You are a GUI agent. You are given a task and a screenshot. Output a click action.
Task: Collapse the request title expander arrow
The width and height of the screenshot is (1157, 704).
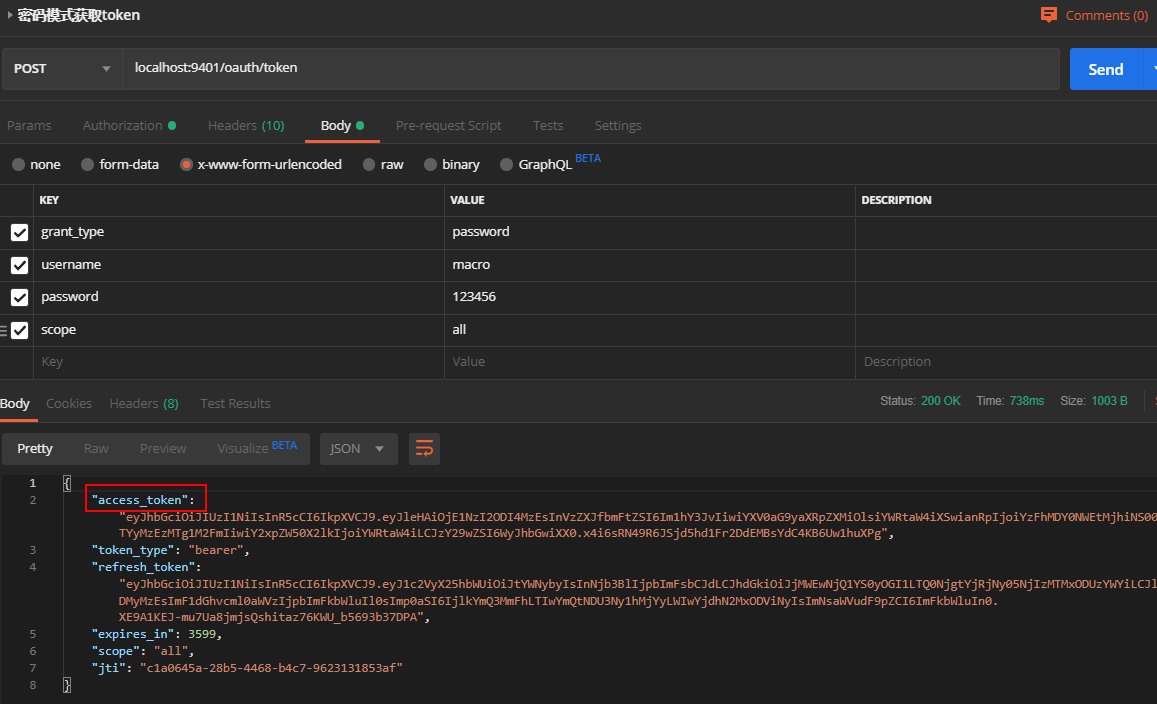(10, 15)
